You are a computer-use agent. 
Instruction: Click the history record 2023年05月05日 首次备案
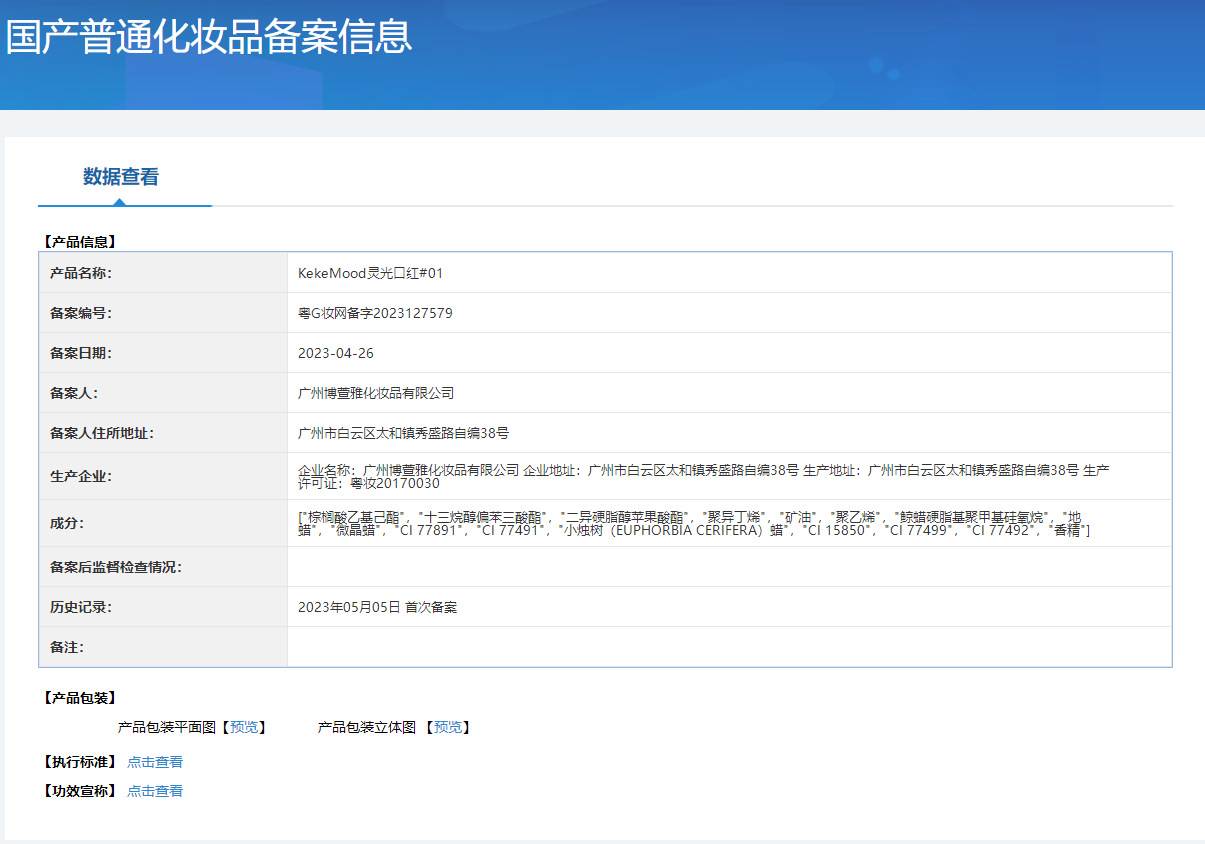coord(377,607)
